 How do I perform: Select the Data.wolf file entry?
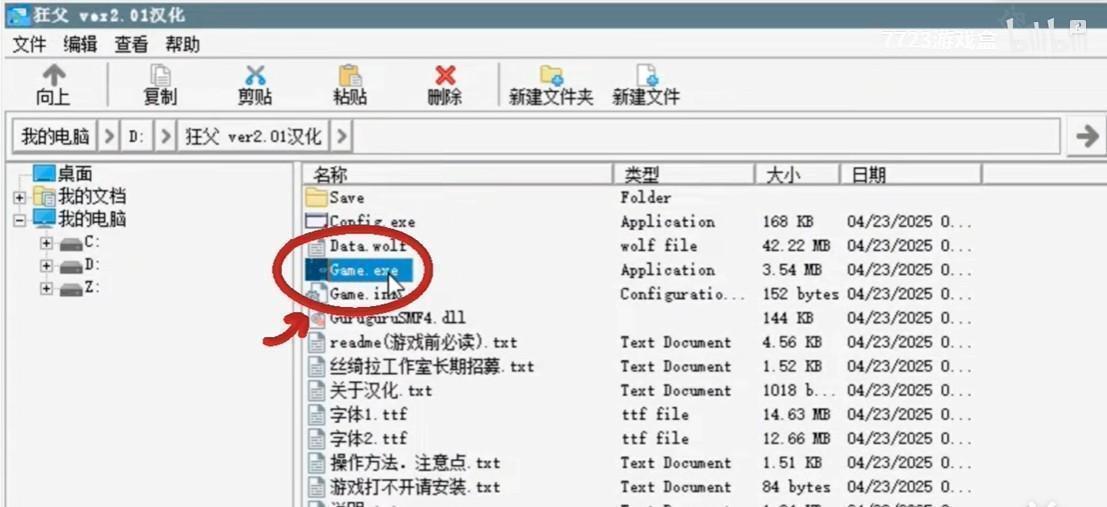[366, 246]
